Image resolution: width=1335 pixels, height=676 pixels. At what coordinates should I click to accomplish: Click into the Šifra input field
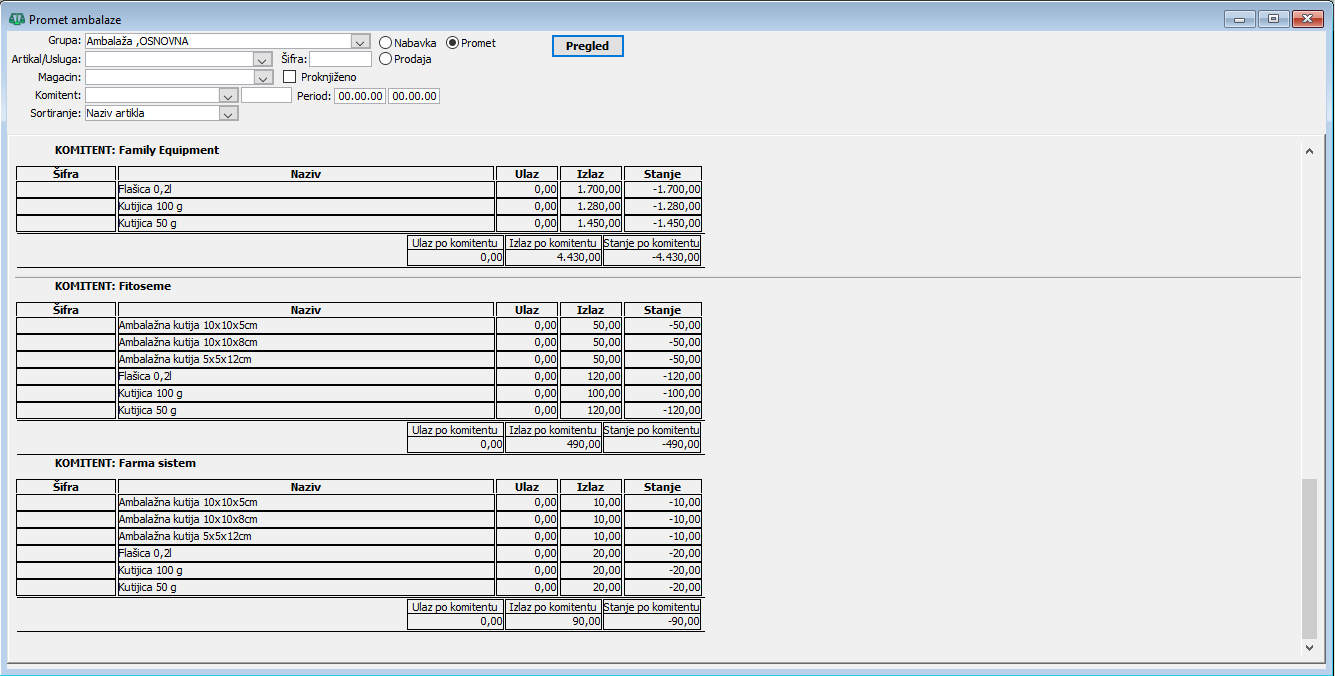[x=340, y=60]
